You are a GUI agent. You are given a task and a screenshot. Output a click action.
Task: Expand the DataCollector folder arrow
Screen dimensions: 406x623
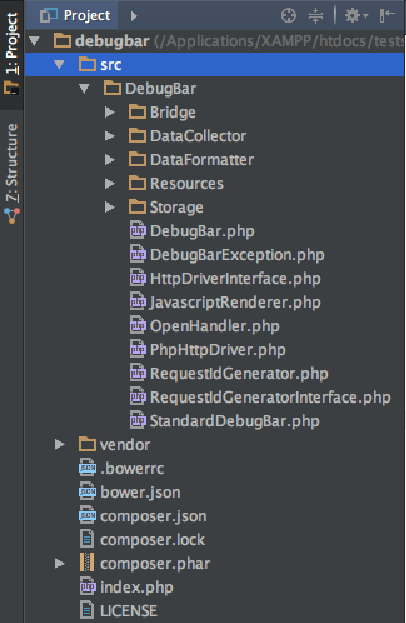coord(110,136)
